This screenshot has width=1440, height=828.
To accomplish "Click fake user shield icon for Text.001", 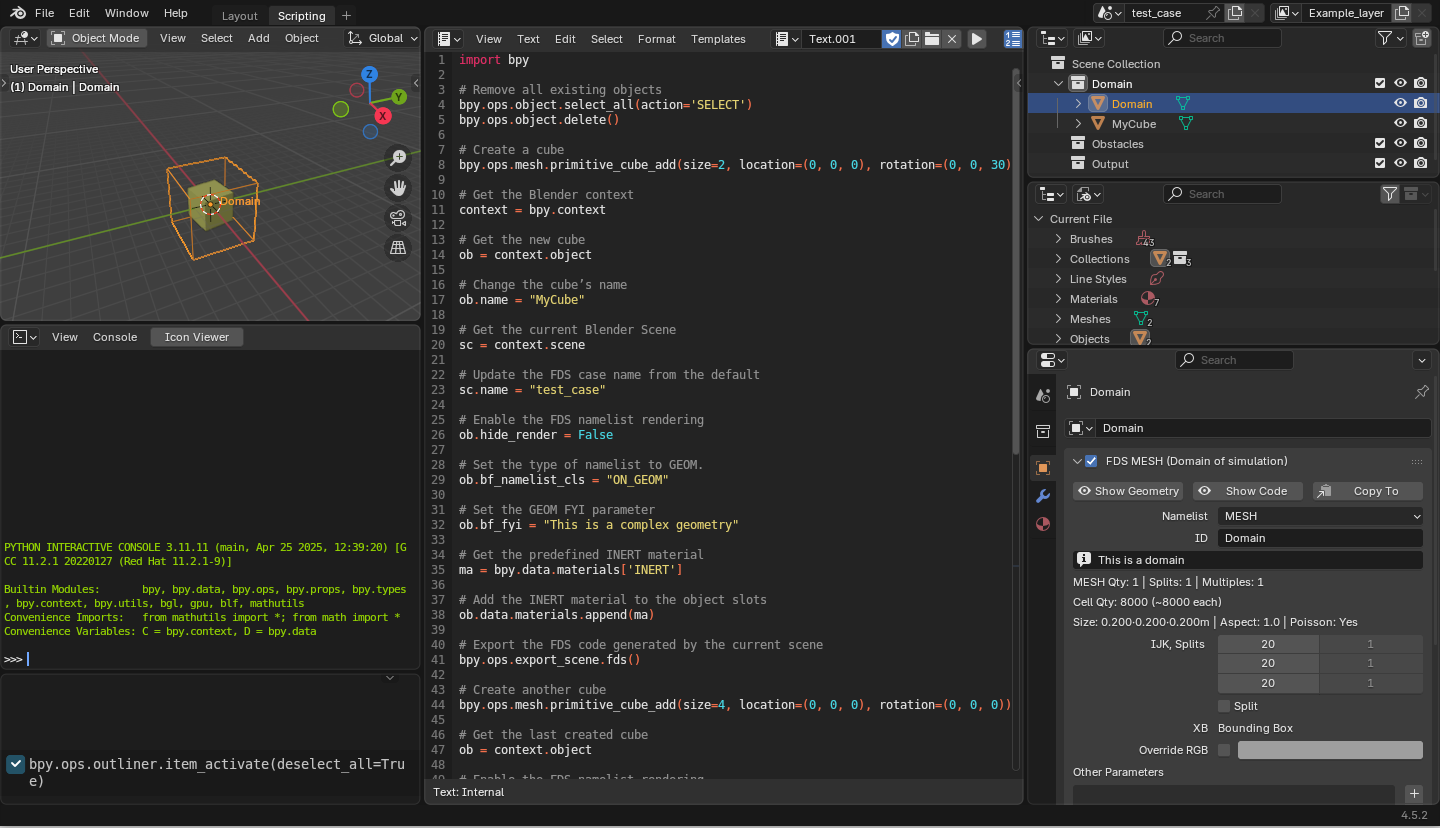I will 892,39.
